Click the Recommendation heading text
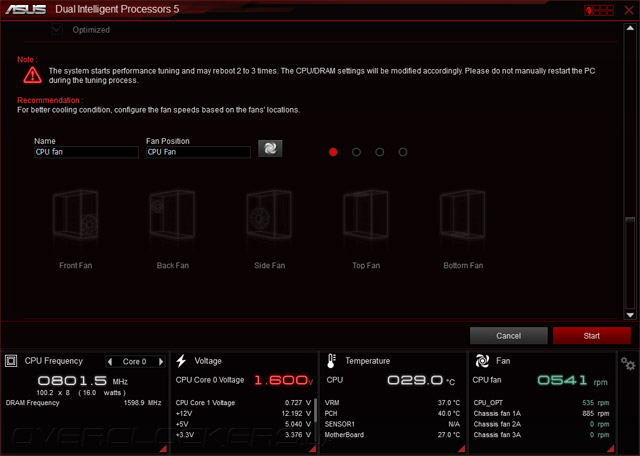The height and width of the screenshot is (456, 640). [x=50, y=100]
